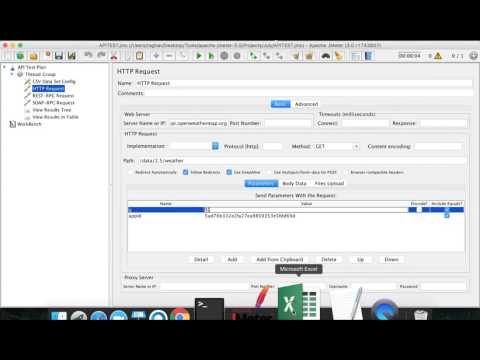This screenshot has height=360, width=480.
Task: Open the Templates icon in JMeter toolbar
Action: click(x=20, y=56)
